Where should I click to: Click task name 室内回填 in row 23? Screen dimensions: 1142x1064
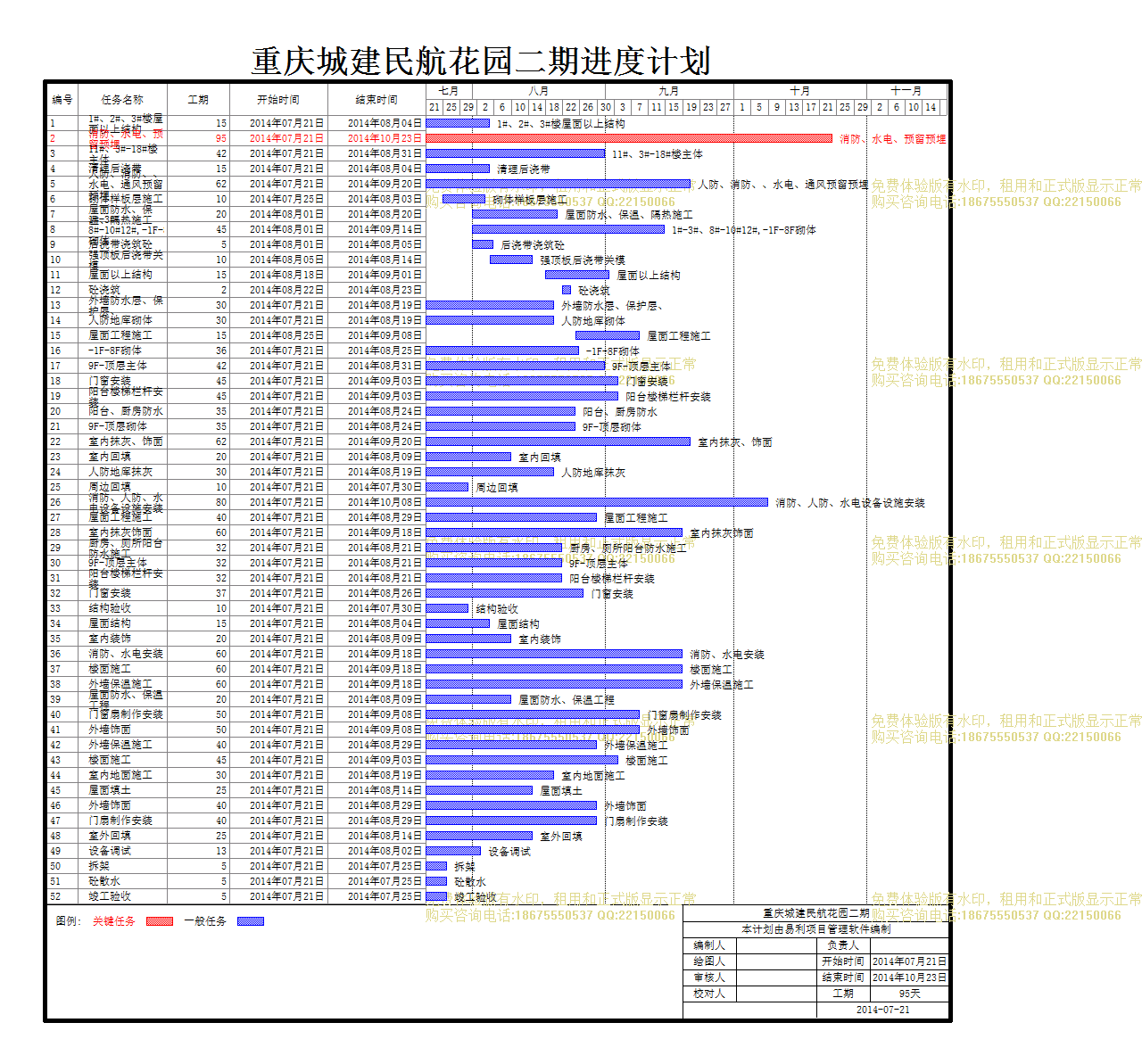point(110,457)
